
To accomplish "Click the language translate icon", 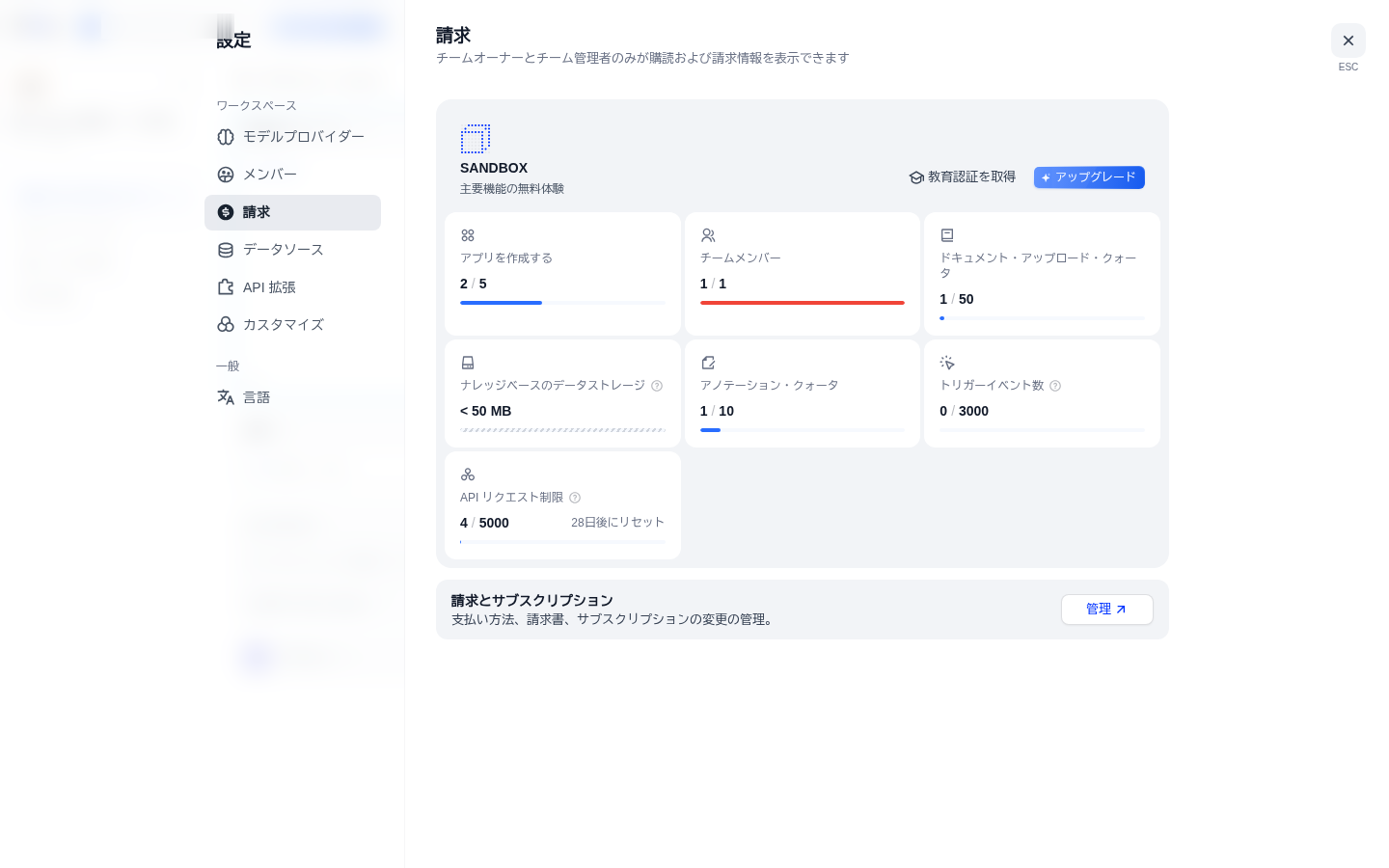I will click(226, 397).
